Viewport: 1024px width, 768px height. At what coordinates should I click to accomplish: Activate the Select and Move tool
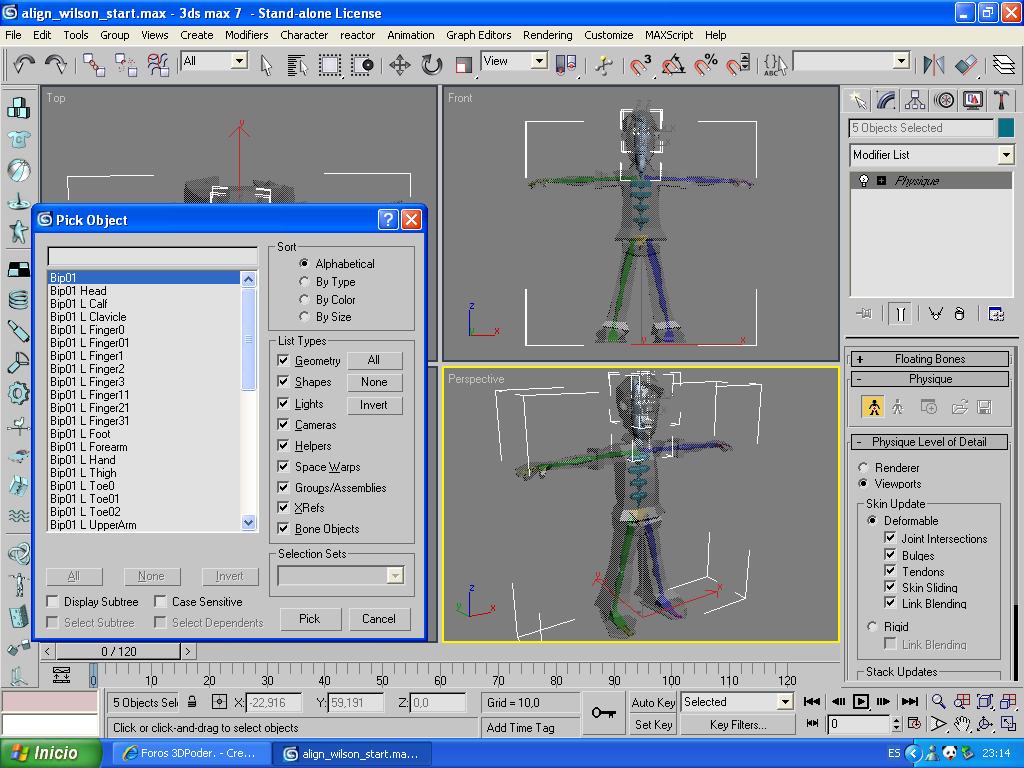(x=399, y=65)
